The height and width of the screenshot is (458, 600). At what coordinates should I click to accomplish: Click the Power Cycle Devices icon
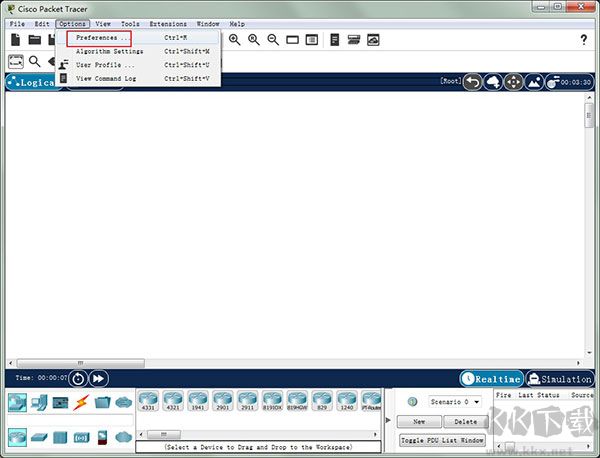coord(78,378)
